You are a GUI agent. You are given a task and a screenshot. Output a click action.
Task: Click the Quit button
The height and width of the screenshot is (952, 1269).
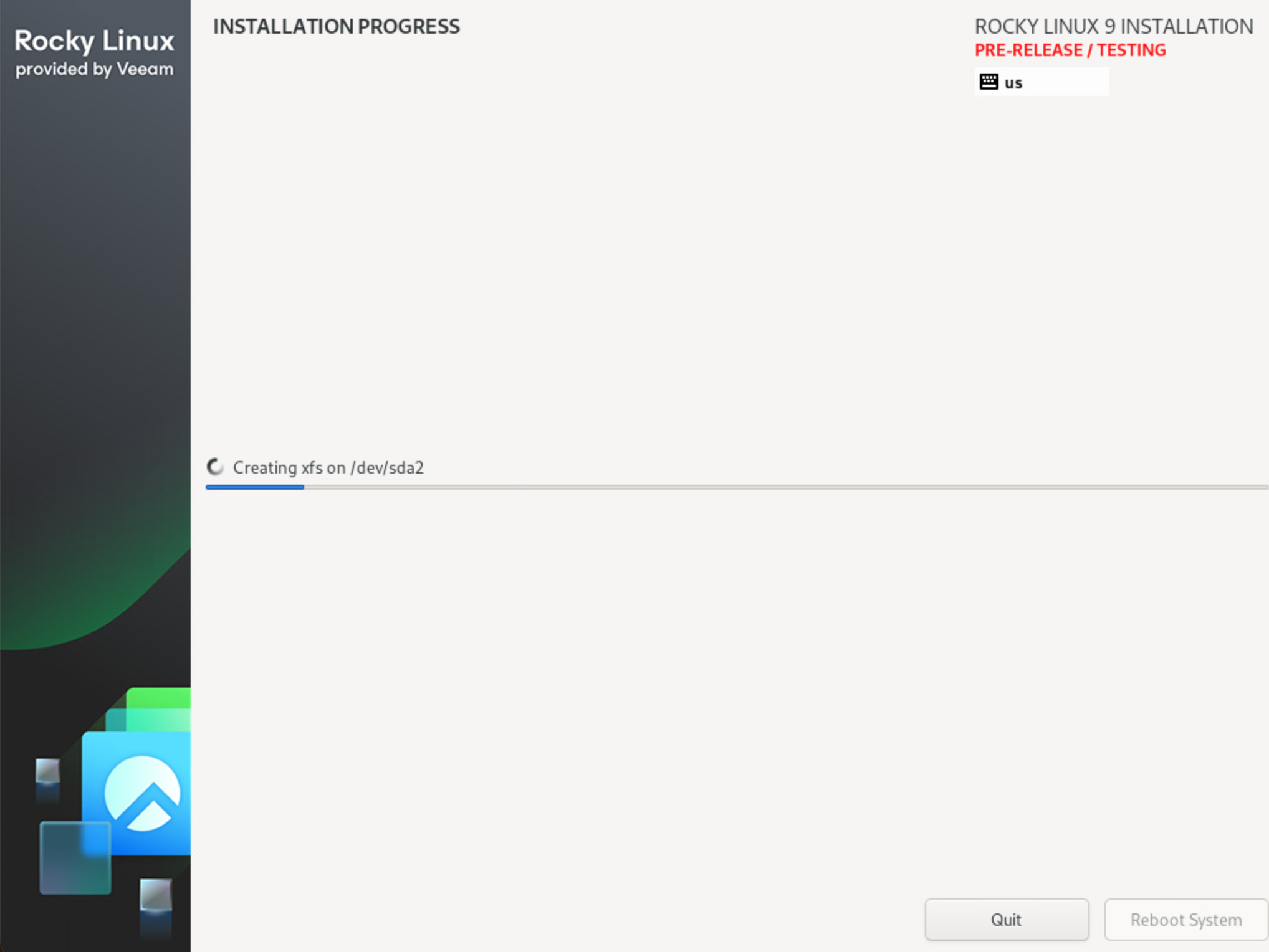[x=1007, y=920]
